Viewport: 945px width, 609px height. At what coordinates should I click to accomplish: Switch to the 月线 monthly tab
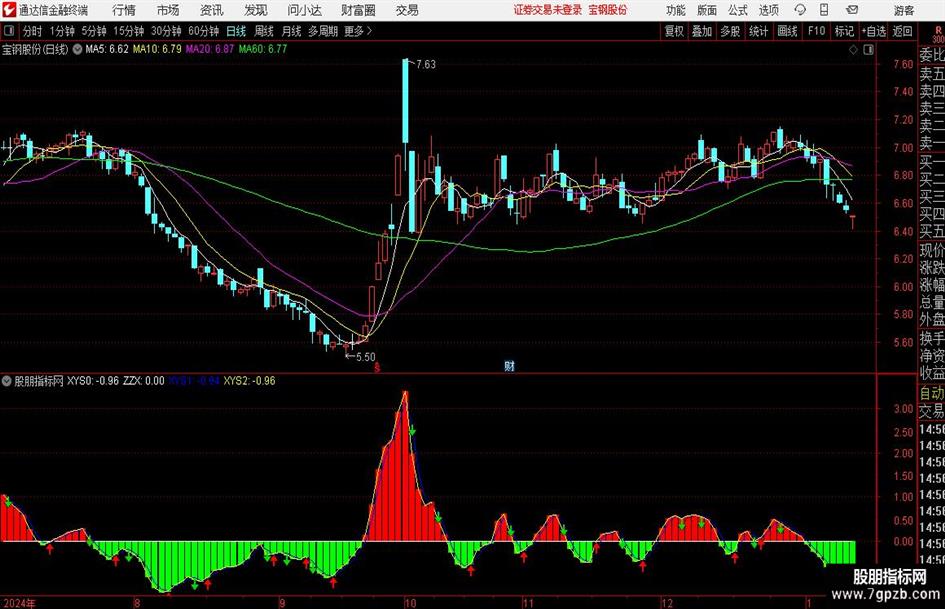(291, 31)
